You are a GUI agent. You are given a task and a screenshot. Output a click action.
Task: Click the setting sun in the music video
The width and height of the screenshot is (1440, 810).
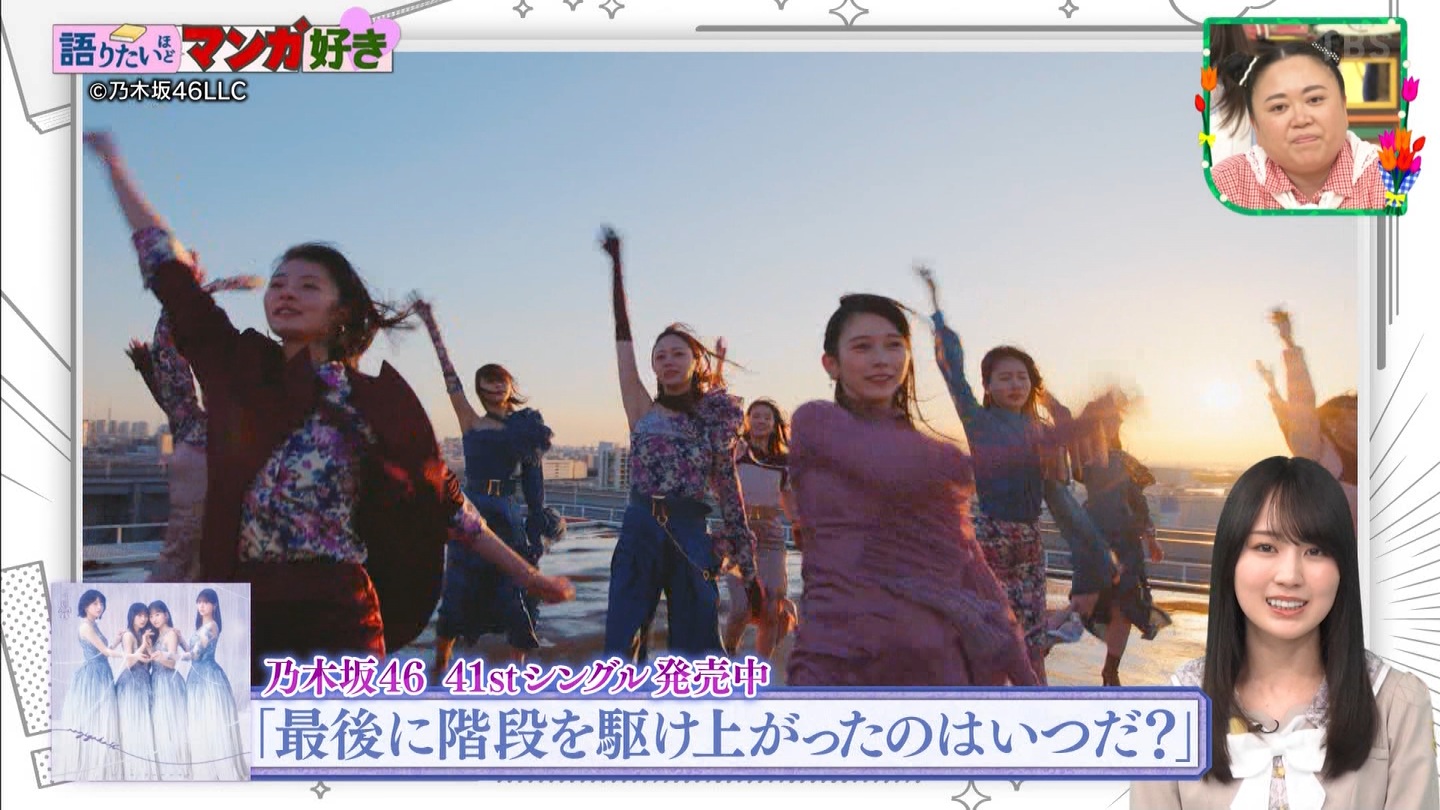1222,395
